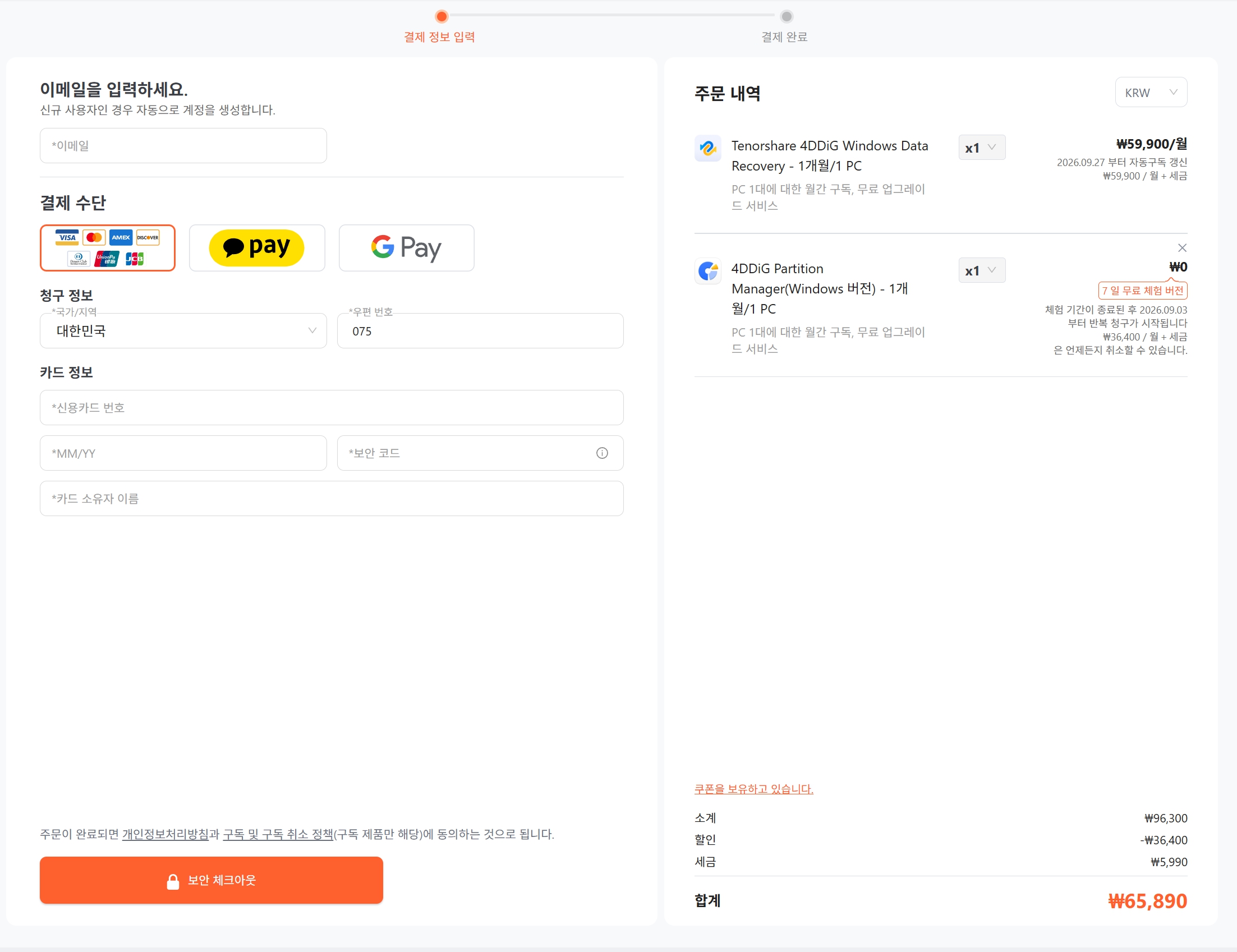Click the postal code field showing 075

point(480,331)
